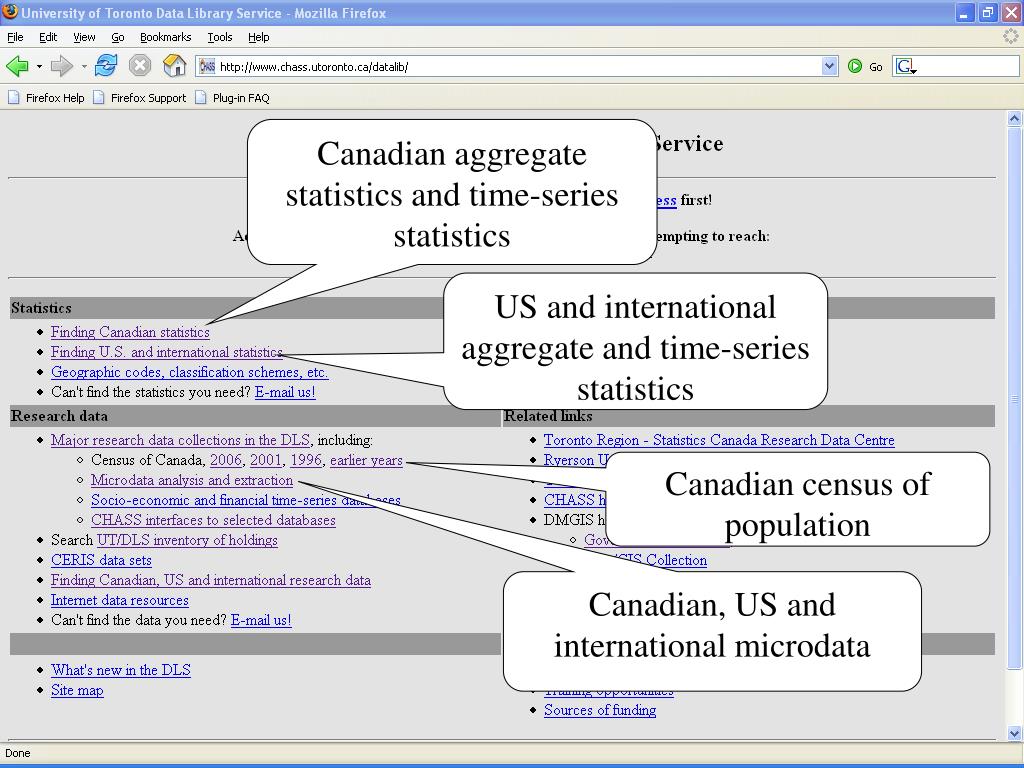
Task: Open the Plug-in FAQ bookmark
Action: tap(232, 98)
